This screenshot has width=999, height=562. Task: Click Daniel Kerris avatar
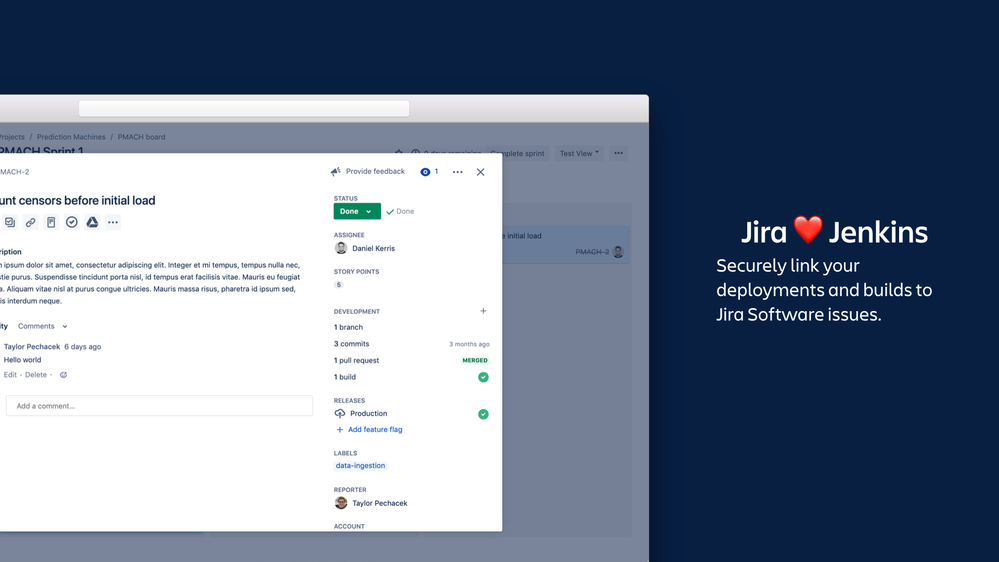pos(341,249)
